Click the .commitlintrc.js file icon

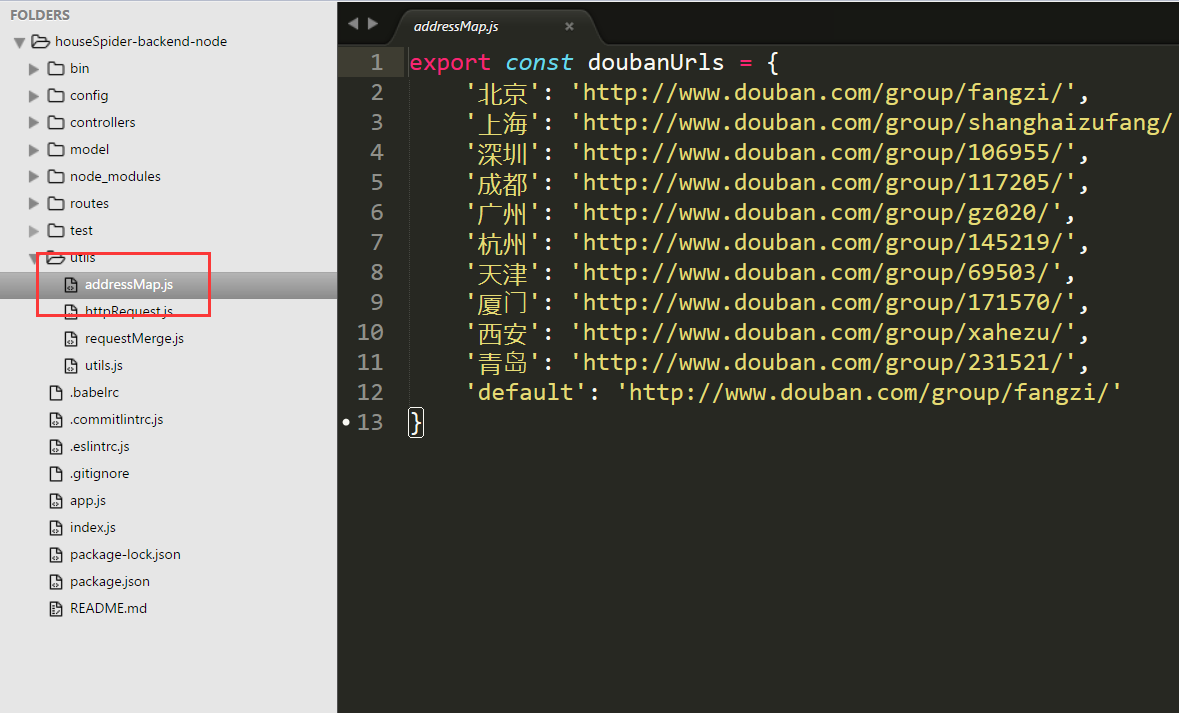coord(56,420)
